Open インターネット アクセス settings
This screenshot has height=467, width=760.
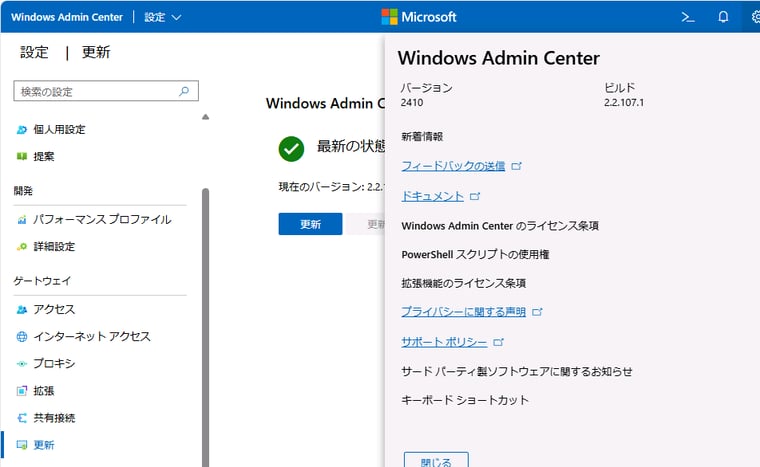click(92, 337)
